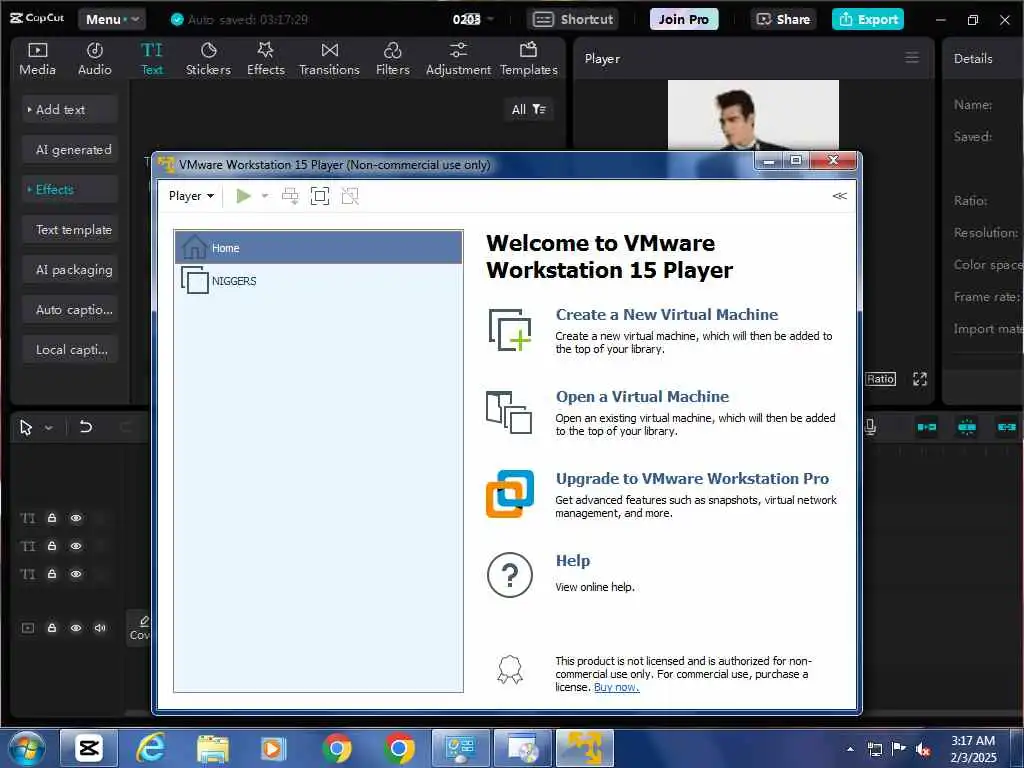This screenshot has width=1024, height=768.
Task: Switch to the Stickers tab
Action: tap(208, 59)
